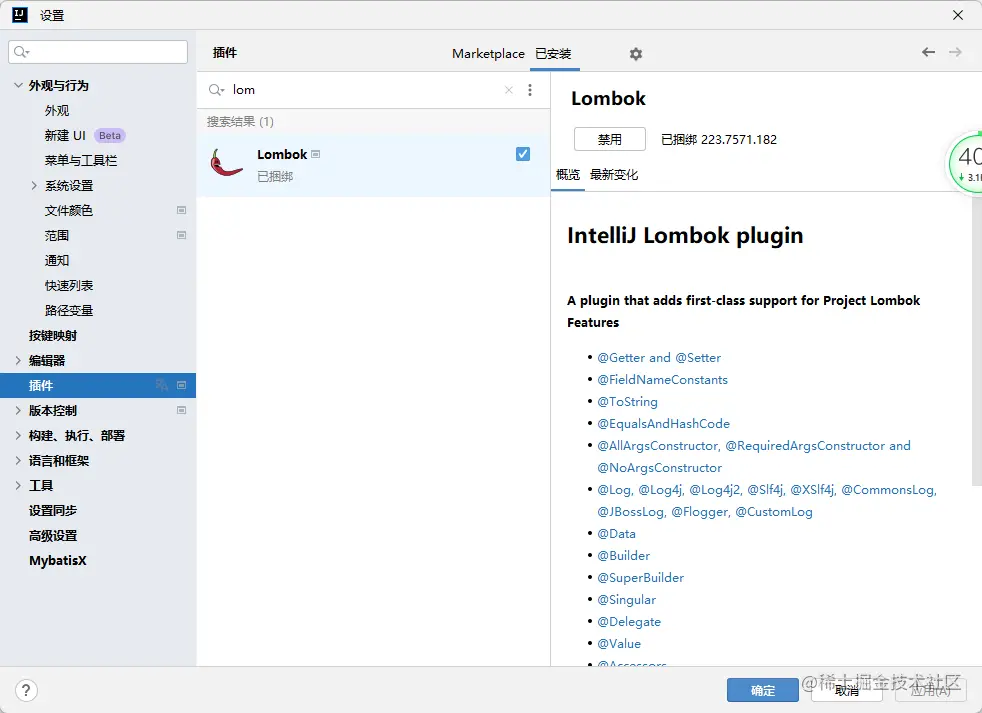Click project-level icon beside 范围
Viewport: 982px width, 713px height.
pyautogui.click(x=182, y=236)
